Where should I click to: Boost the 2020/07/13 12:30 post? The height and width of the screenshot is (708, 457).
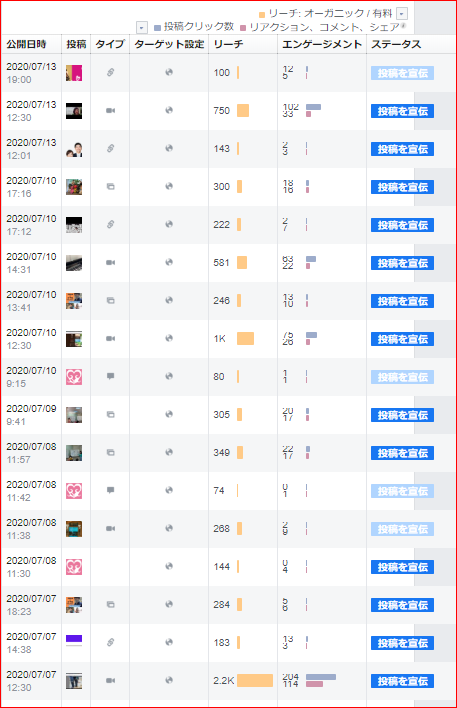click(402, 111)
